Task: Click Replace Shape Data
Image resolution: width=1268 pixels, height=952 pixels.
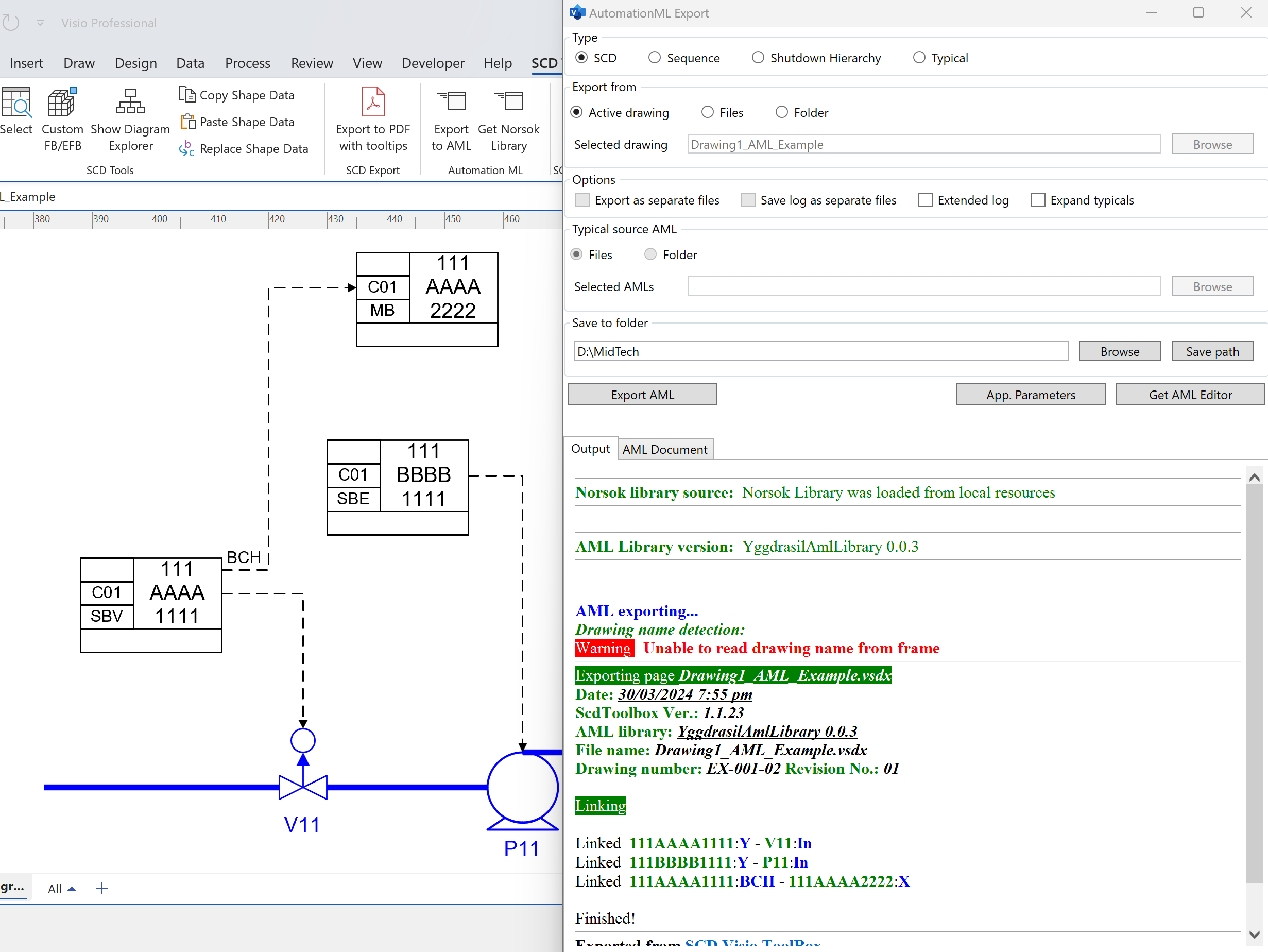Action: [x=244, y=148]
